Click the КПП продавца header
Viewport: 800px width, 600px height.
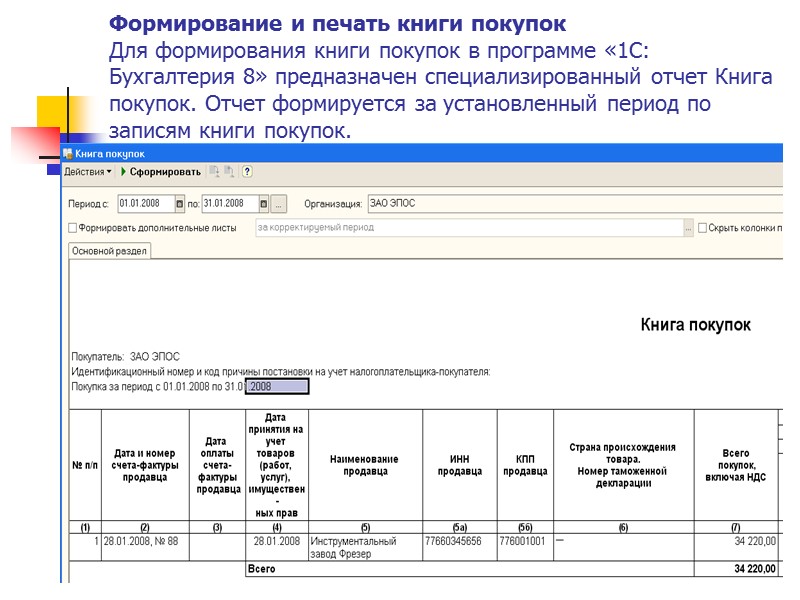click(x=525, y=465)
